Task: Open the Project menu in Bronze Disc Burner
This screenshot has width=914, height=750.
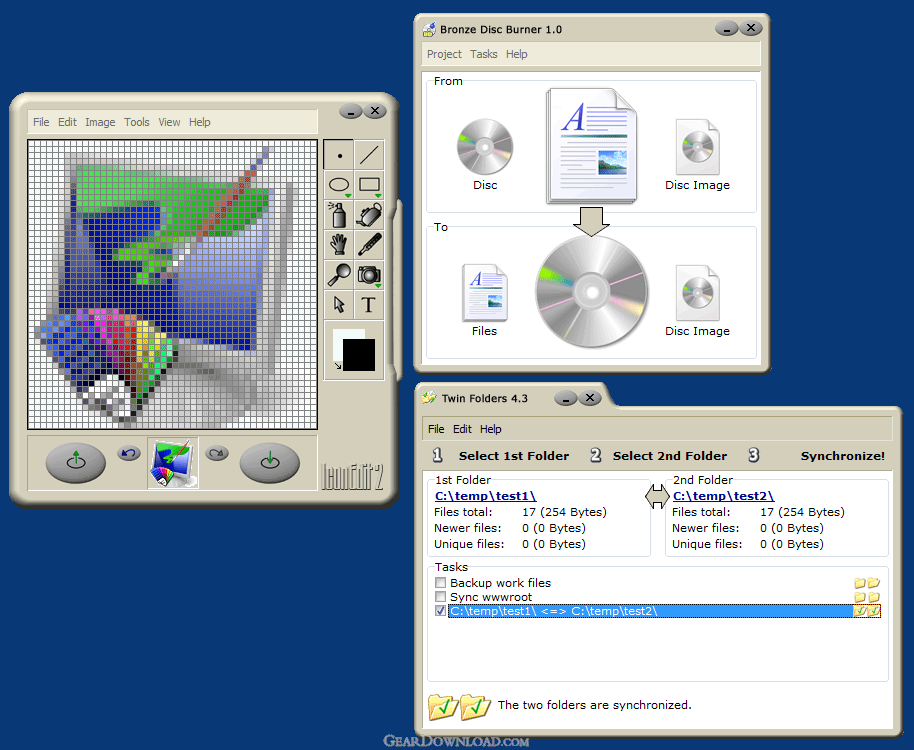Action: pos(444,54)
